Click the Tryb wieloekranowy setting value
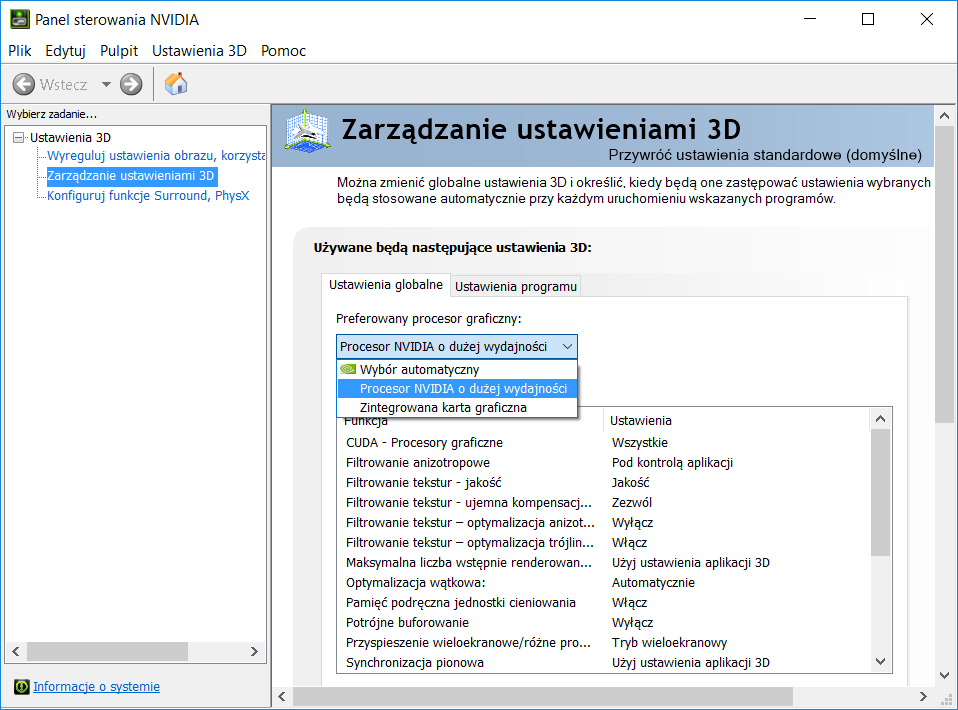Image resolution: width=958 pixels, height=710 pixels. pos(670,643)
